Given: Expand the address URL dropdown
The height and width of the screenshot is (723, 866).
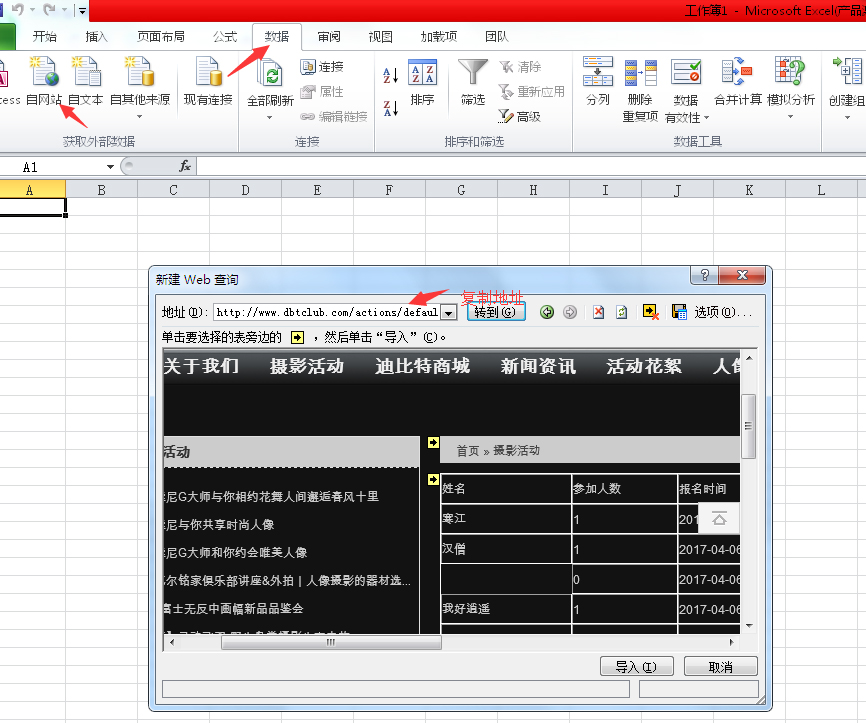Looking at the screenshot, I should pyautogui.click(x=449, y=312).
